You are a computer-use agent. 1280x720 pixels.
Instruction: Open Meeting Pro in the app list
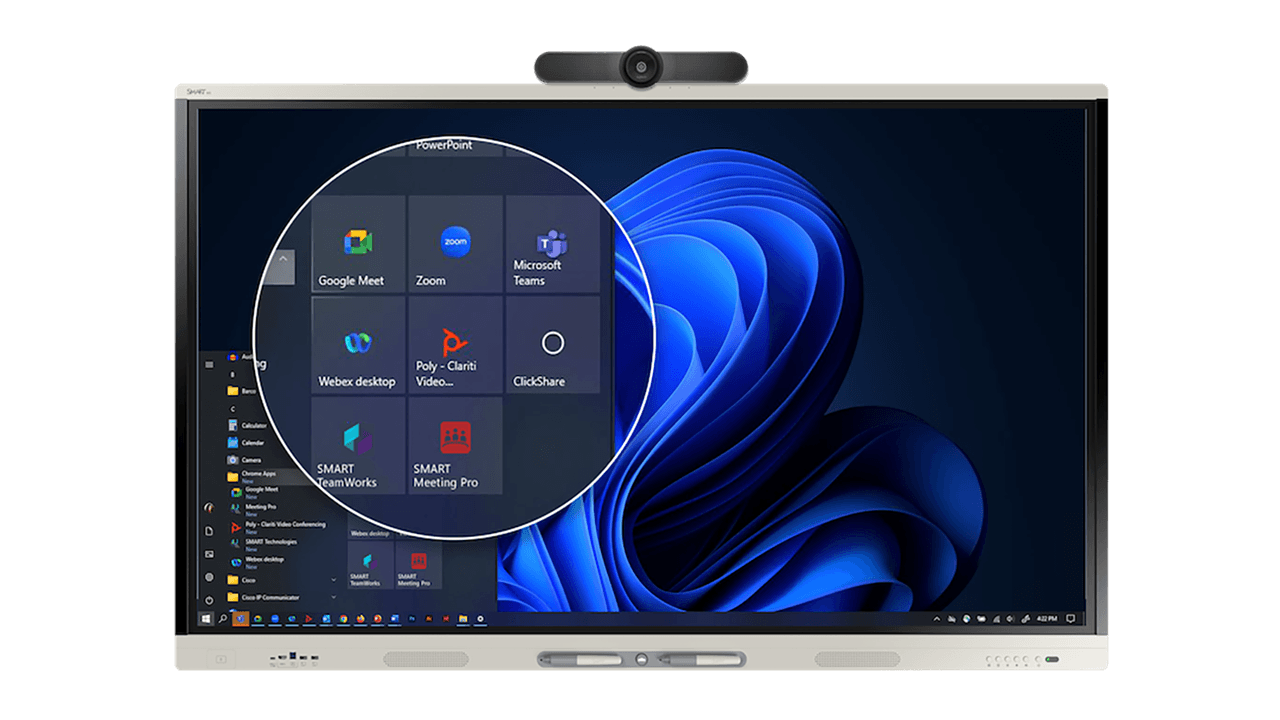pos(256,509)
